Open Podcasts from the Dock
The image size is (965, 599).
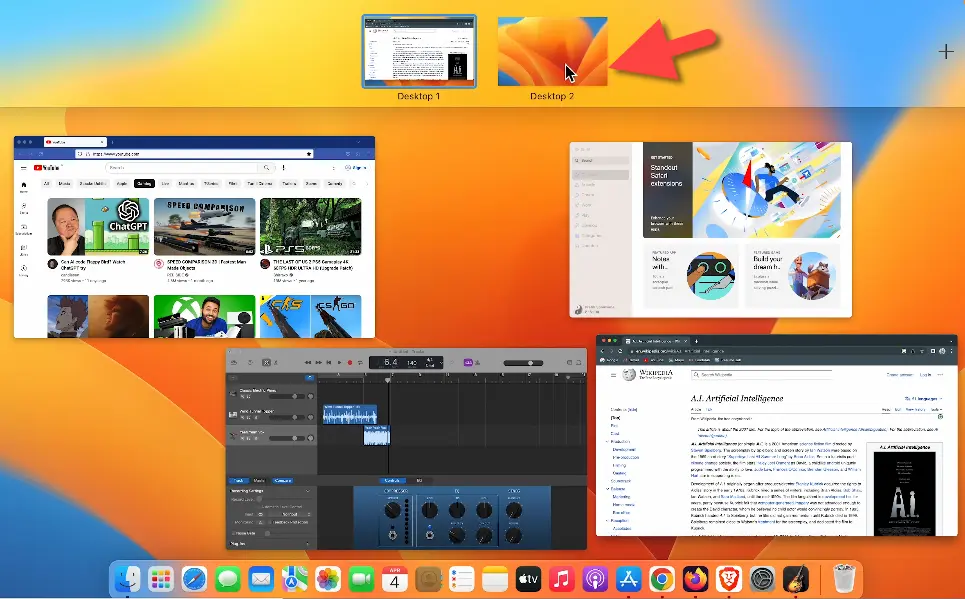click(x=595, y=579)
